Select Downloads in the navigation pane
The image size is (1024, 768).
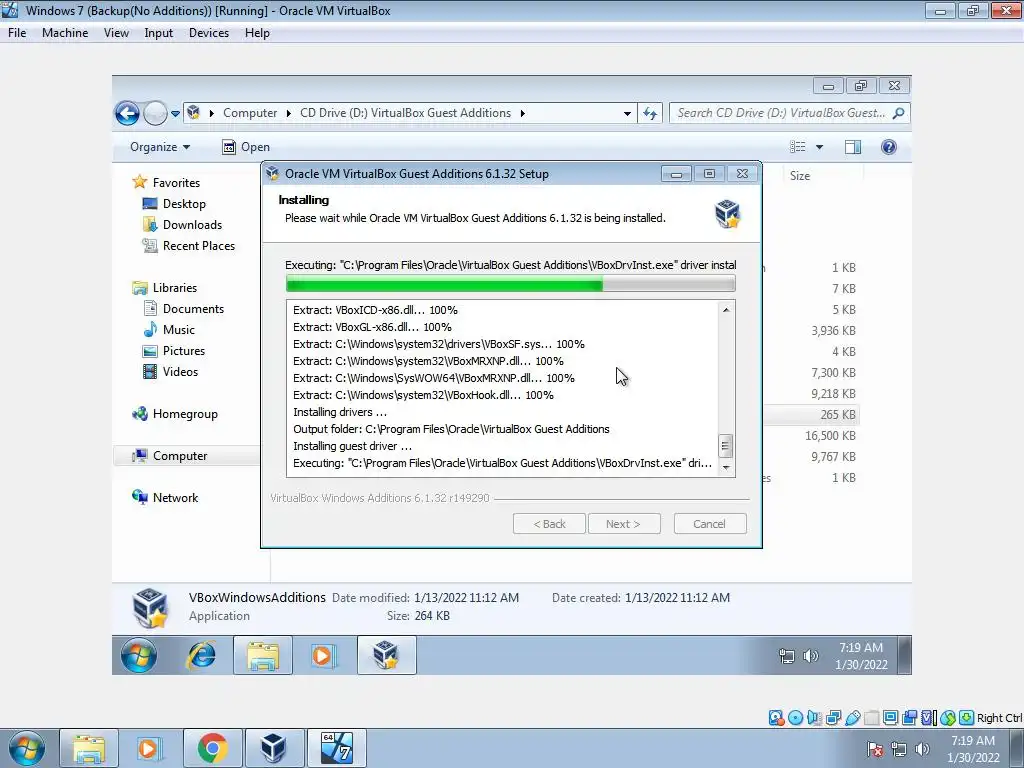coord(182,225)
